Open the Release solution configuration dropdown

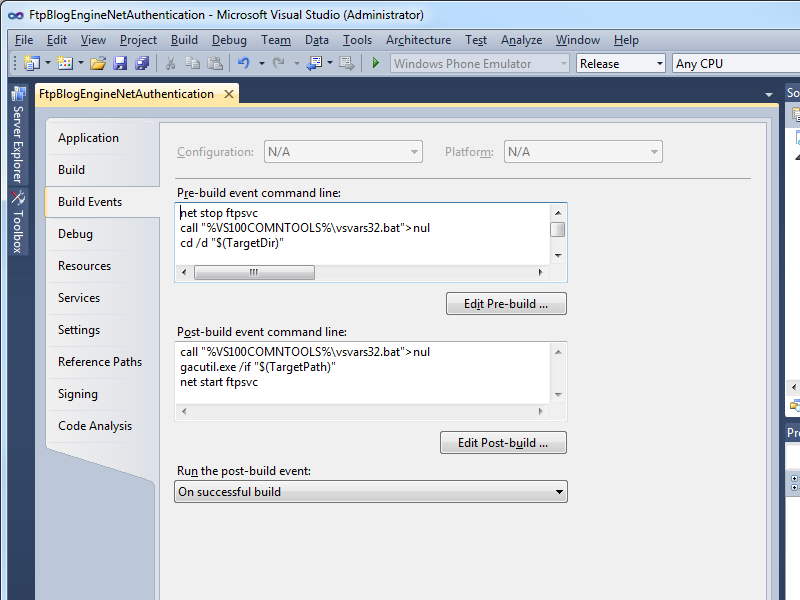click(x=621, y=63)
